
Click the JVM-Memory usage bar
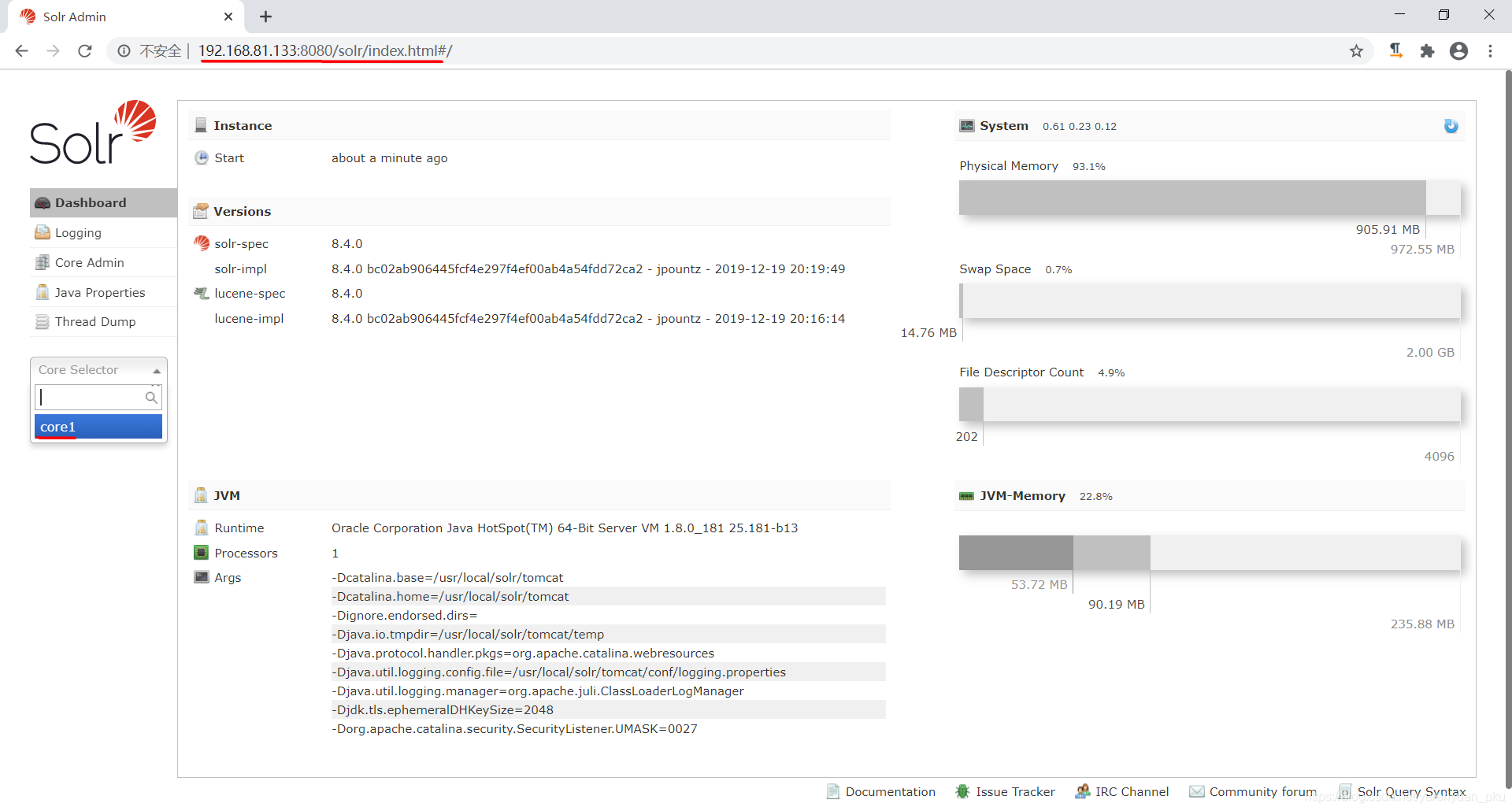click(1210, 553)
